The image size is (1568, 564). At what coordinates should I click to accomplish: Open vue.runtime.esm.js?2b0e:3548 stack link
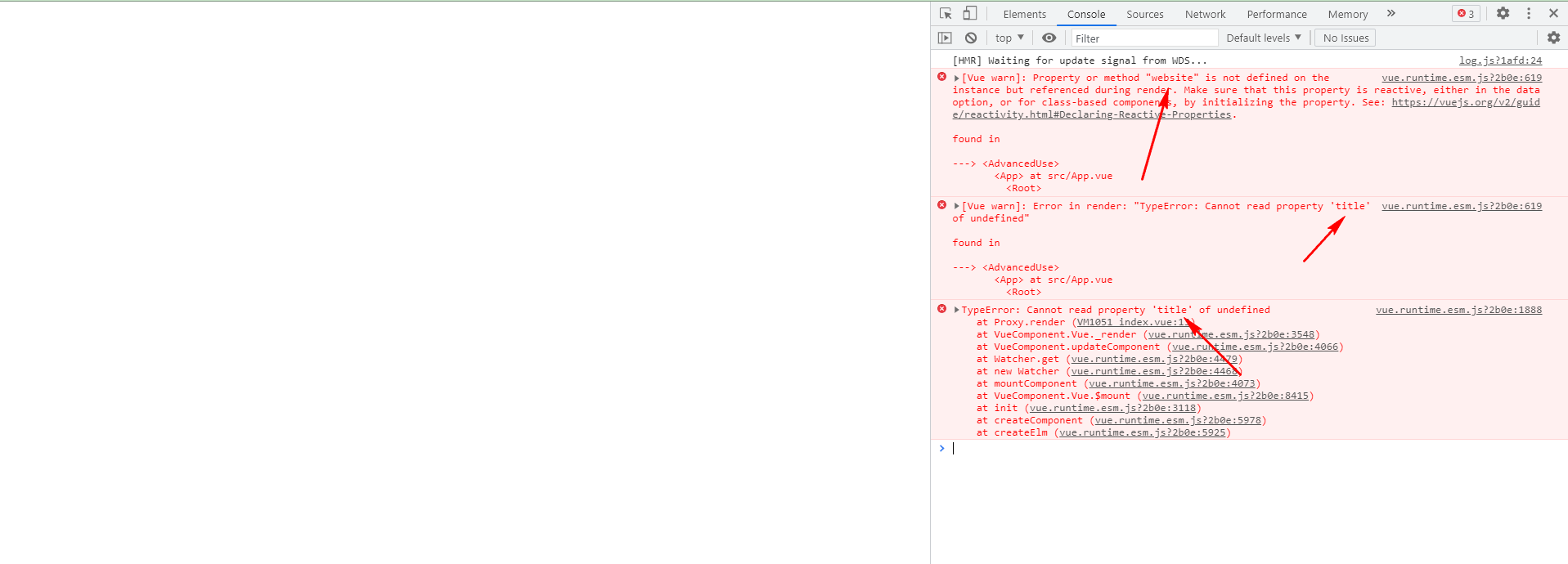[x=1231, y=334]
